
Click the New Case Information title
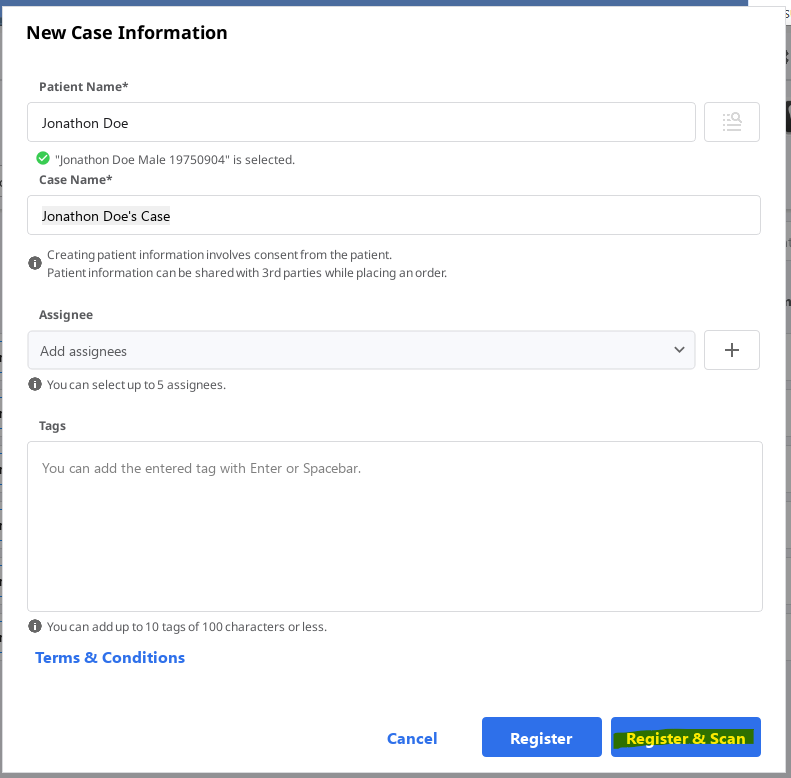click(127, 32)
